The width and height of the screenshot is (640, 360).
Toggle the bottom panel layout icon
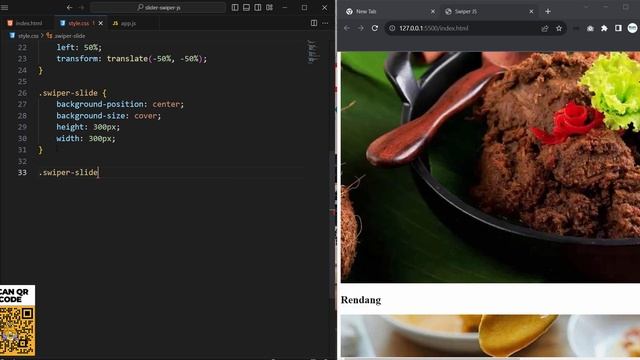[x=247, y=7]
